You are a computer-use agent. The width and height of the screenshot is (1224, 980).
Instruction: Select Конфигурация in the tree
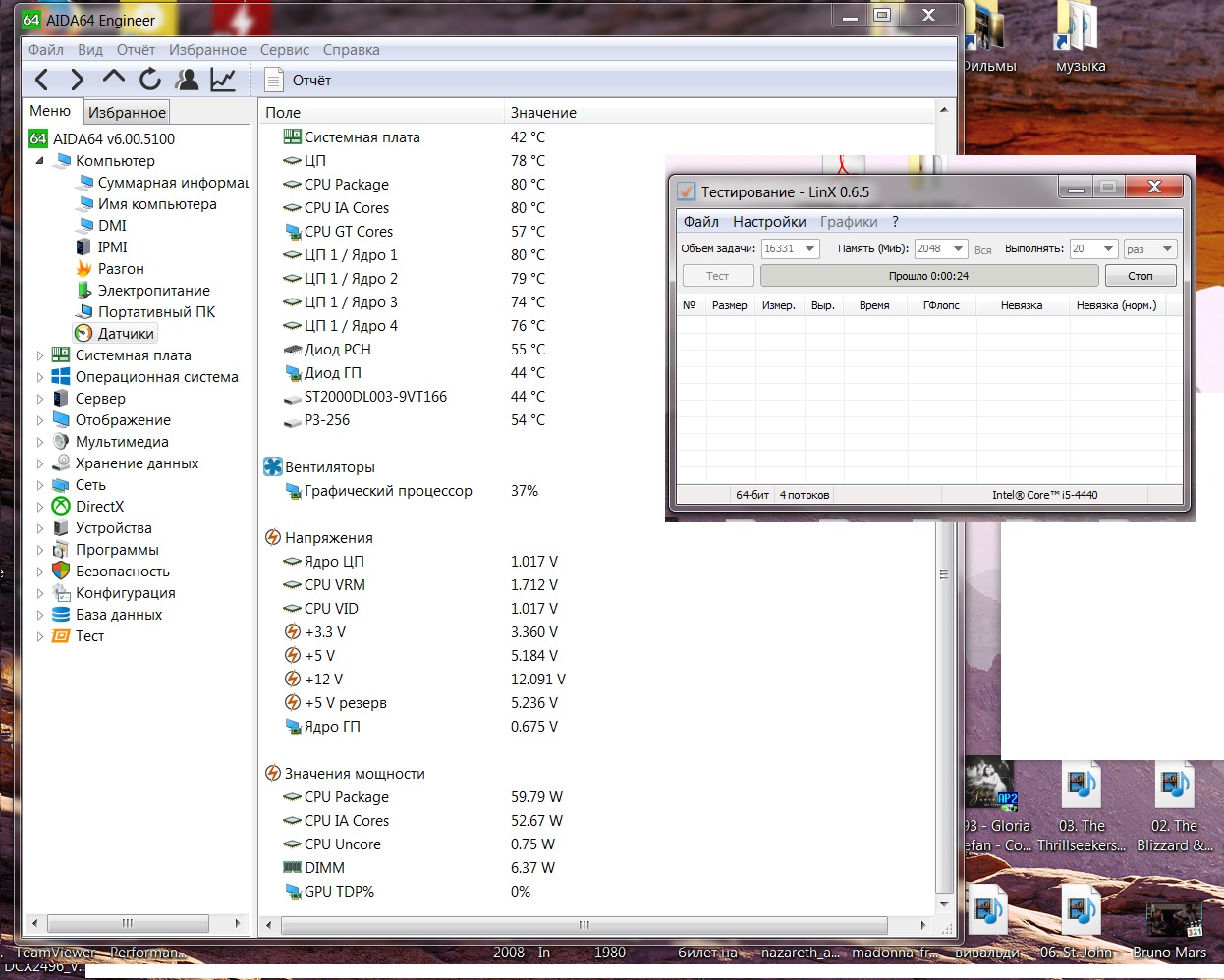point(126,593)
